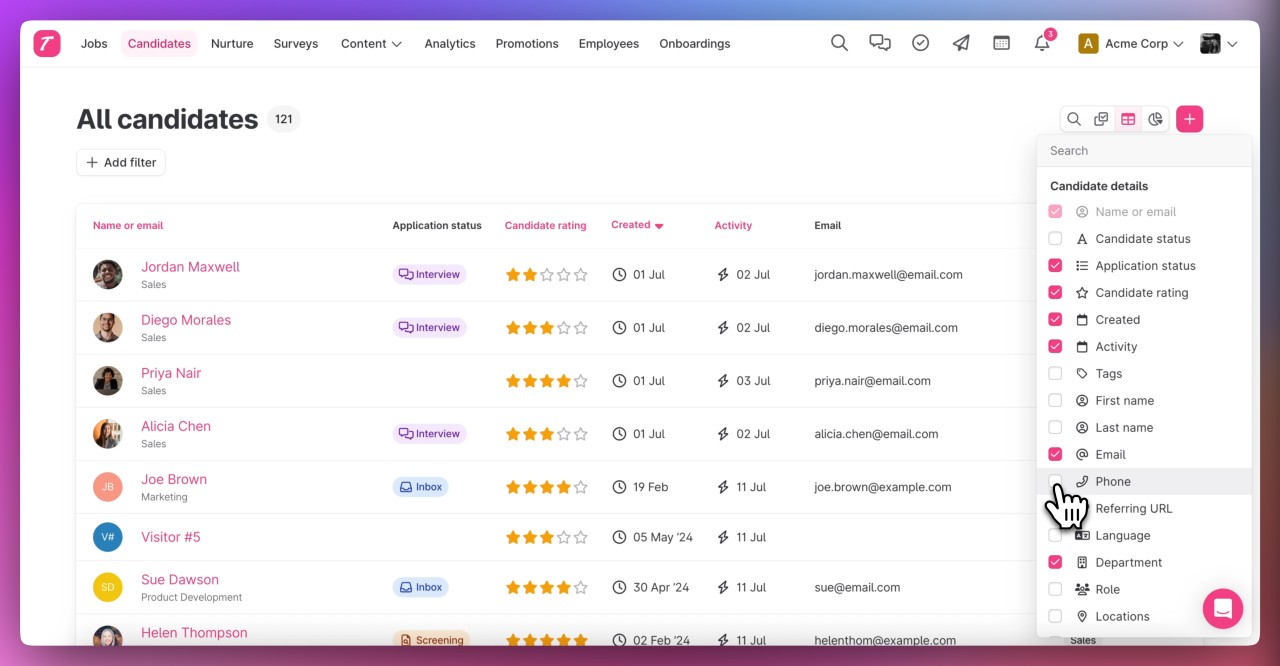The height and width of the screenshot is (666, 1280).
Task: Open the pie chart view icon
Action: pos(1155,119)
